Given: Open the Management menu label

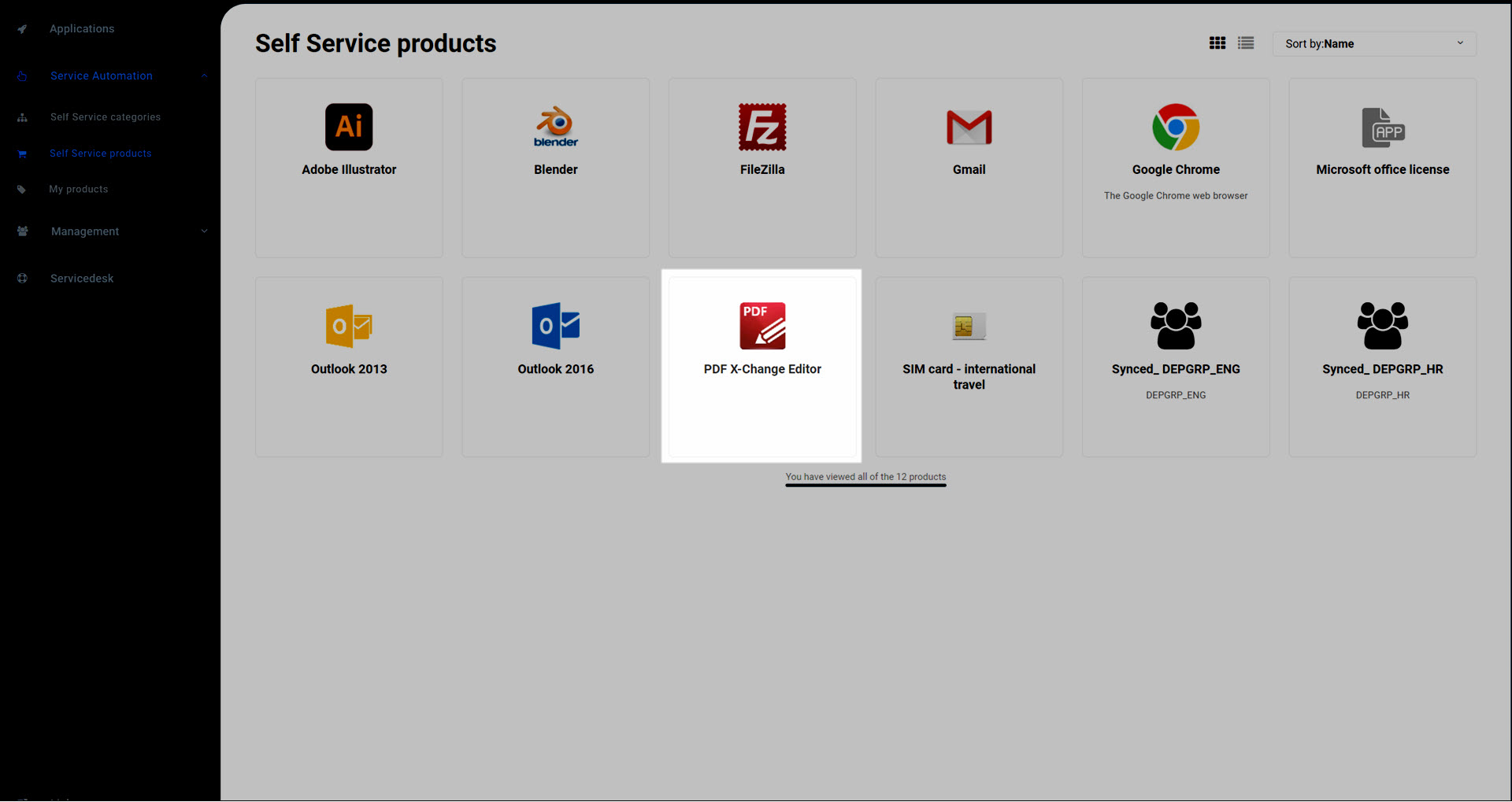Looking at the screenshot, I should click(x=85, y=231).
